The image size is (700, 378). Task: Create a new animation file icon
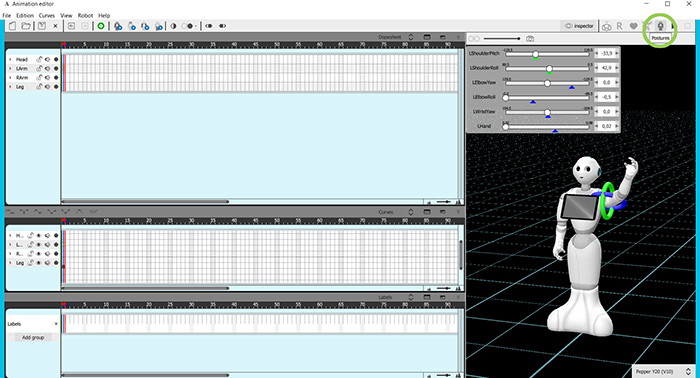tap(12, 26)
